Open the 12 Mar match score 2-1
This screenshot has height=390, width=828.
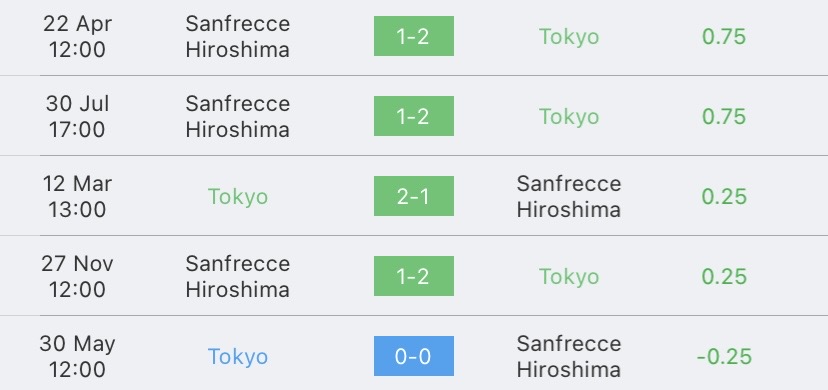(x=413, y=196)
